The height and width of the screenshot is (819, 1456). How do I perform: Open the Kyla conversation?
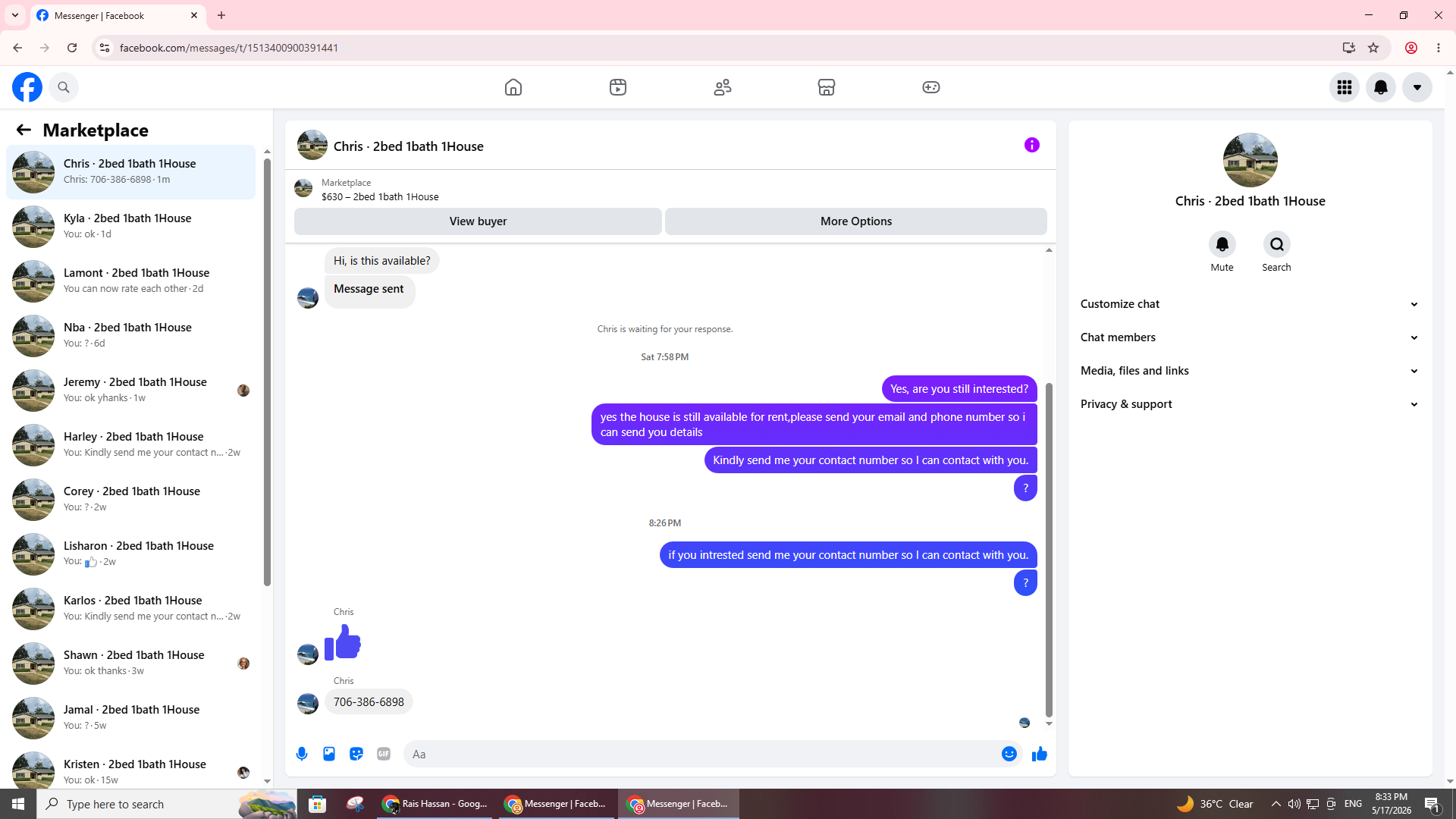[x=130, y=226]
